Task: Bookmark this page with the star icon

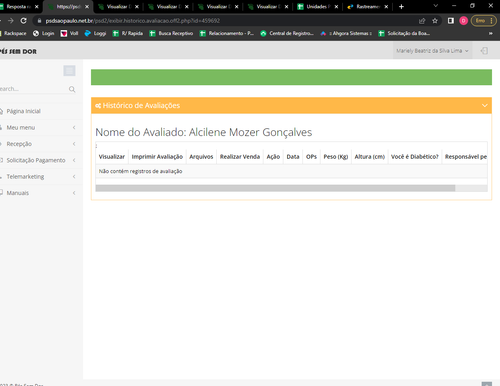Action: pos(435,21)
